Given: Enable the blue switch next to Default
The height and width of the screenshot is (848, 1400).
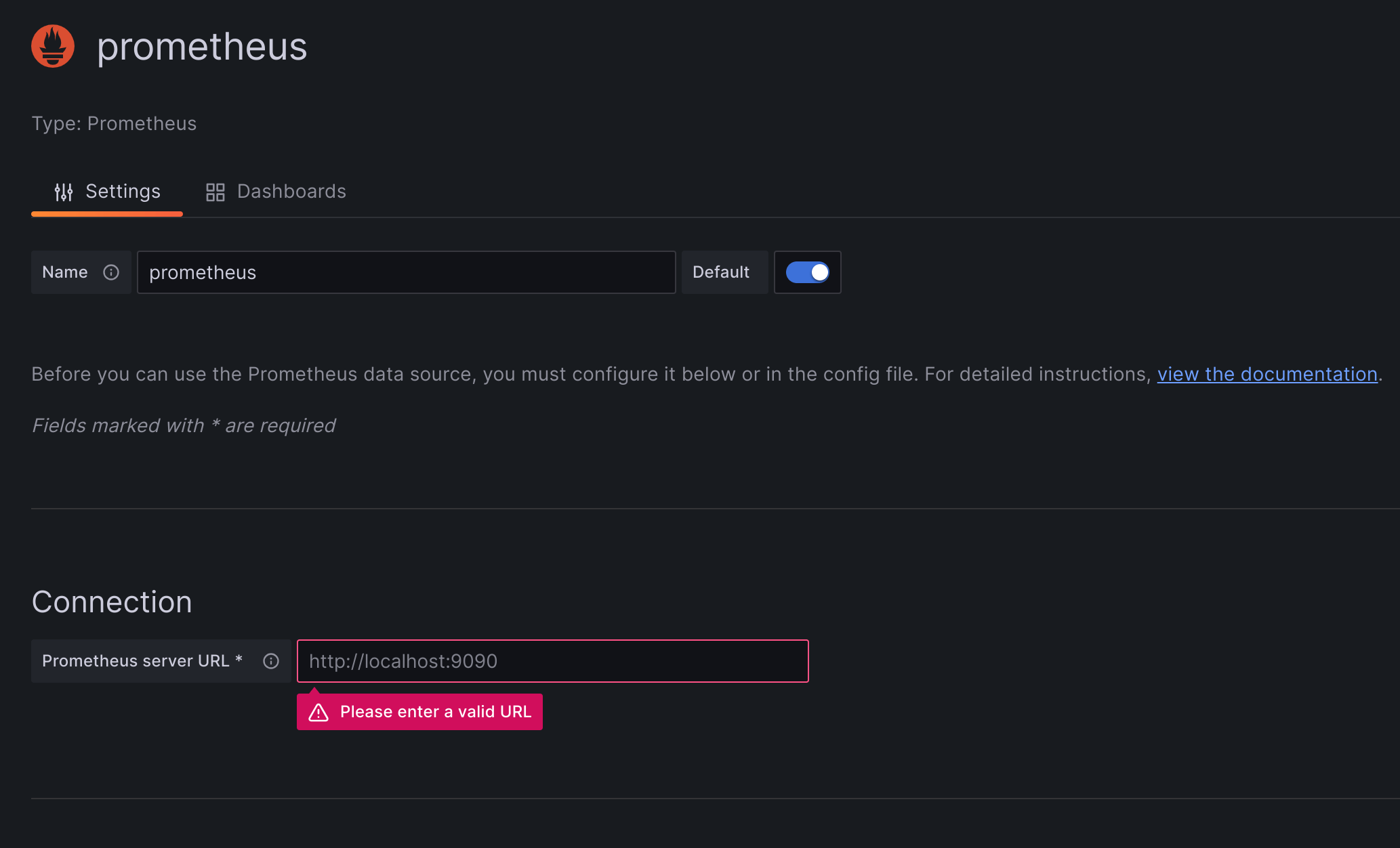Looking at the screenshot, I should pos(807,272).
